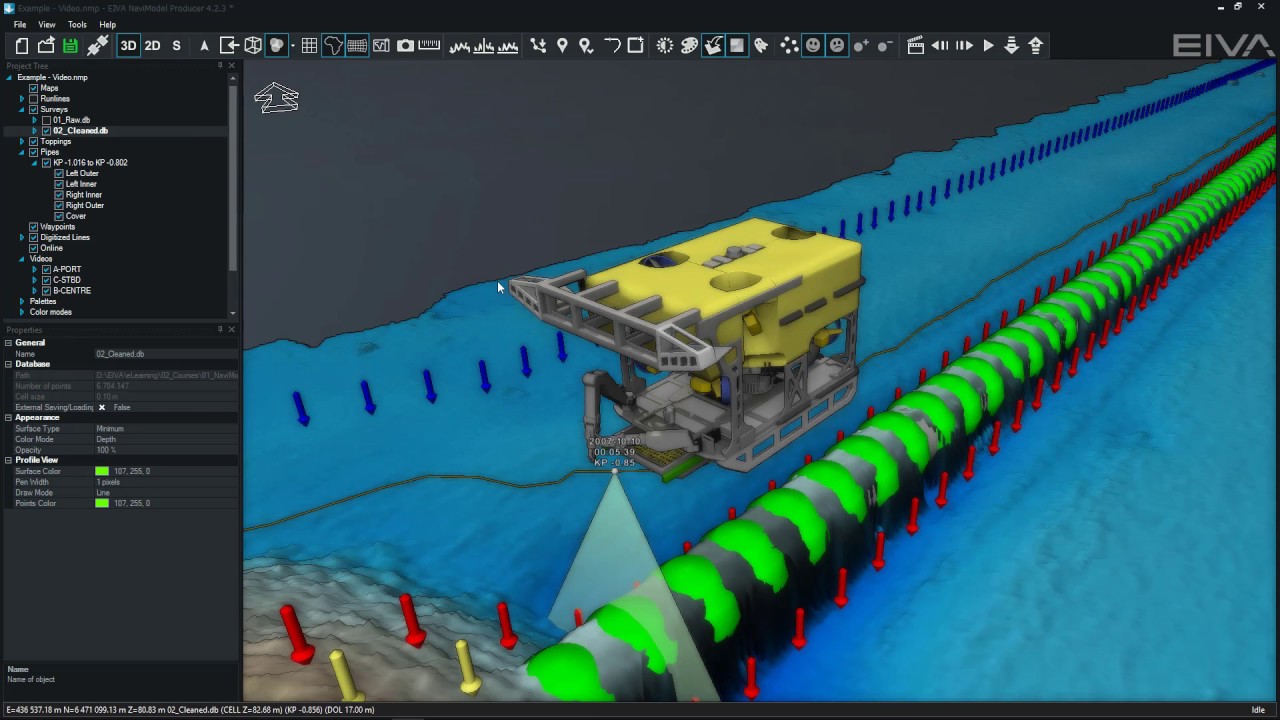
Task: Click the wireframe cube icon
Action: [x=253, y=45]
